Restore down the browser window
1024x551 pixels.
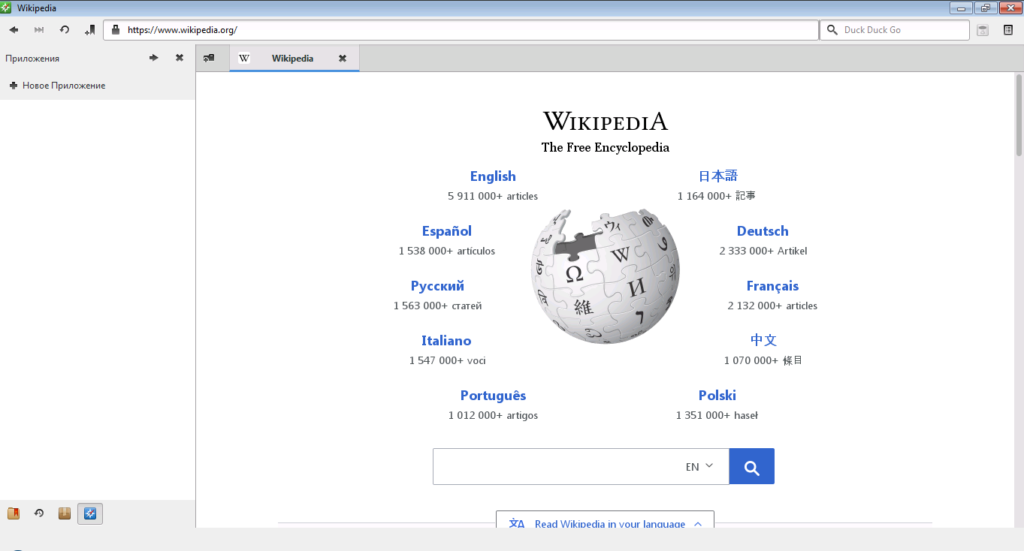pyautogui.click(x=985, y=8)
